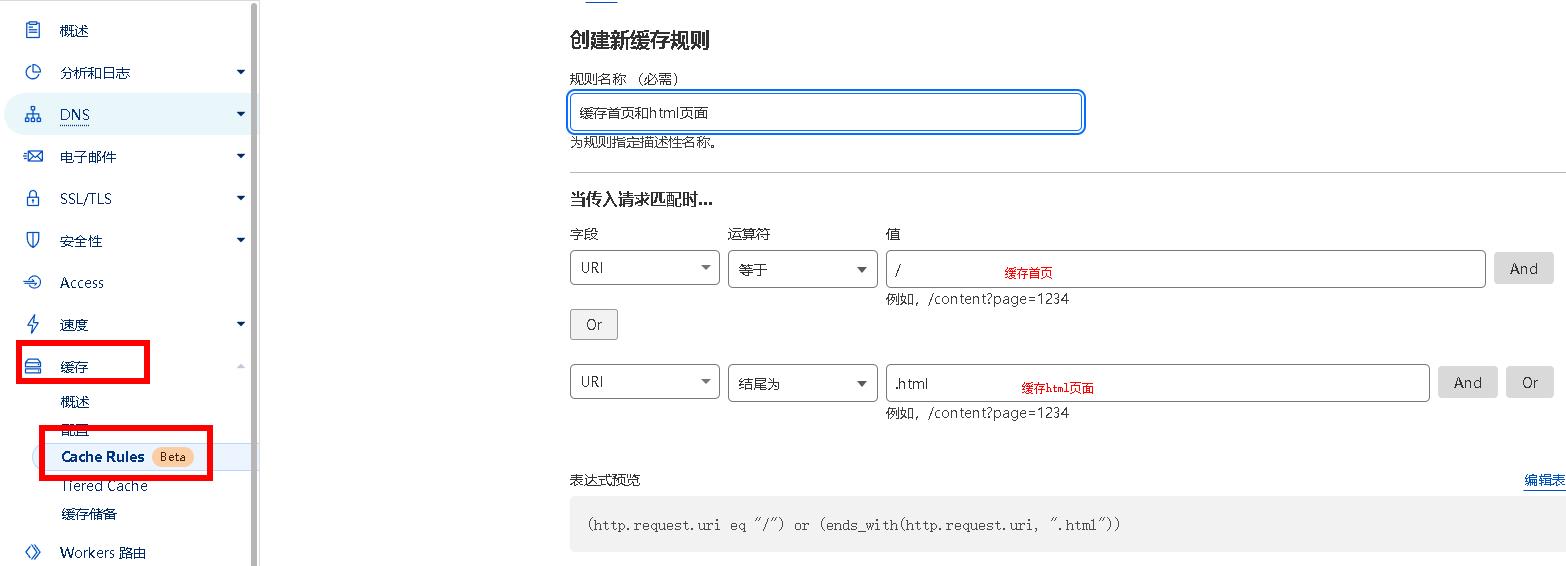The height and width of the screenshot is (566, 1566).
Task: Open the first URI field dropdown
Action: (644, 268)
